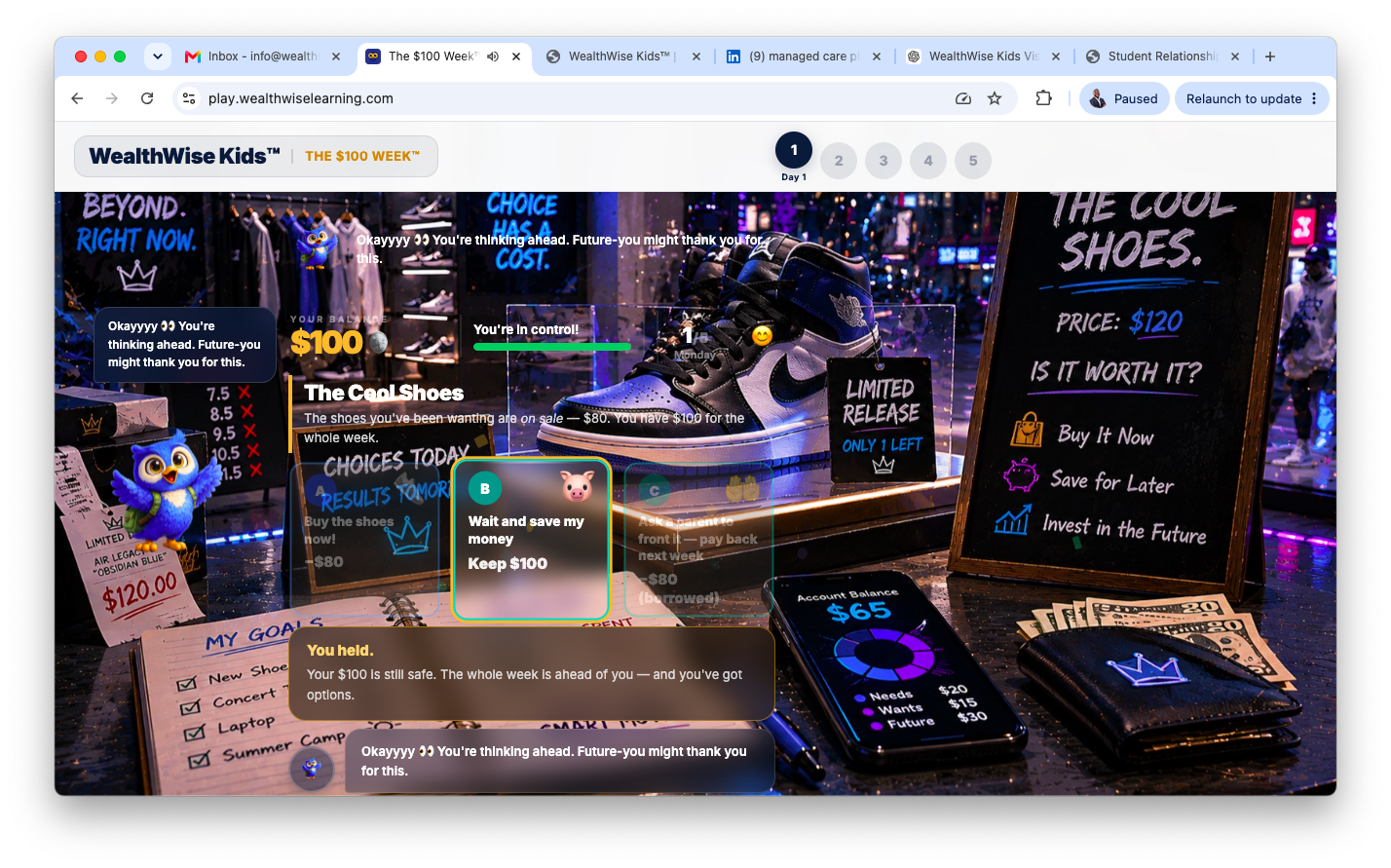1391x868 pixels.
Task: Bookmark this page with the star
Action: click(995, 98)
